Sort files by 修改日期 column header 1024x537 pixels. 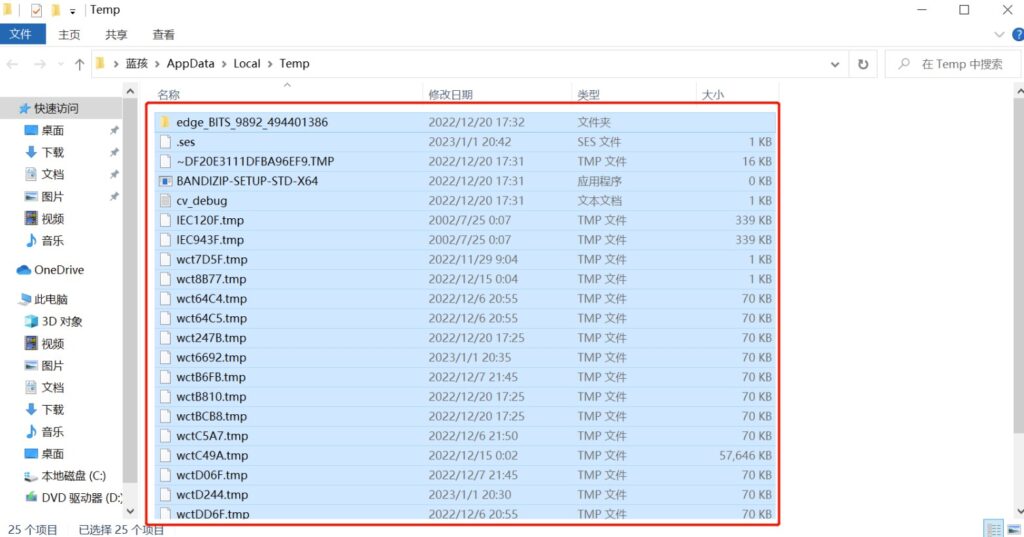pos(450,95)
